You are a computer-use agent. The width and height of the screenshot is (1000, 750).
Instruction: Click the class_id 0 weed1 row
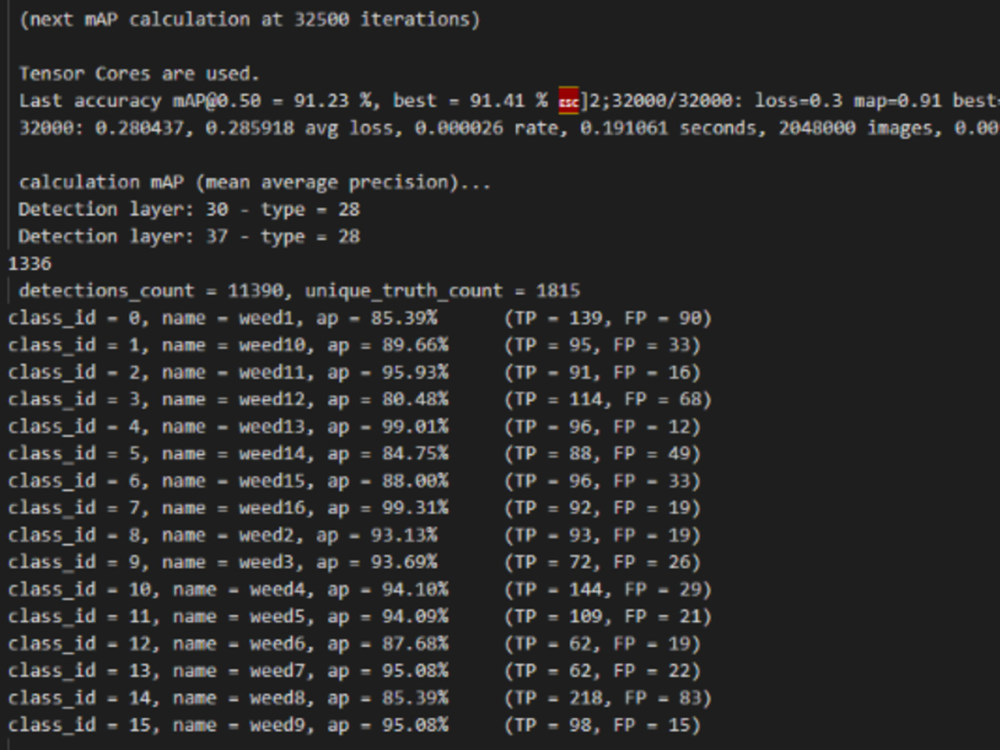[360, 318]
